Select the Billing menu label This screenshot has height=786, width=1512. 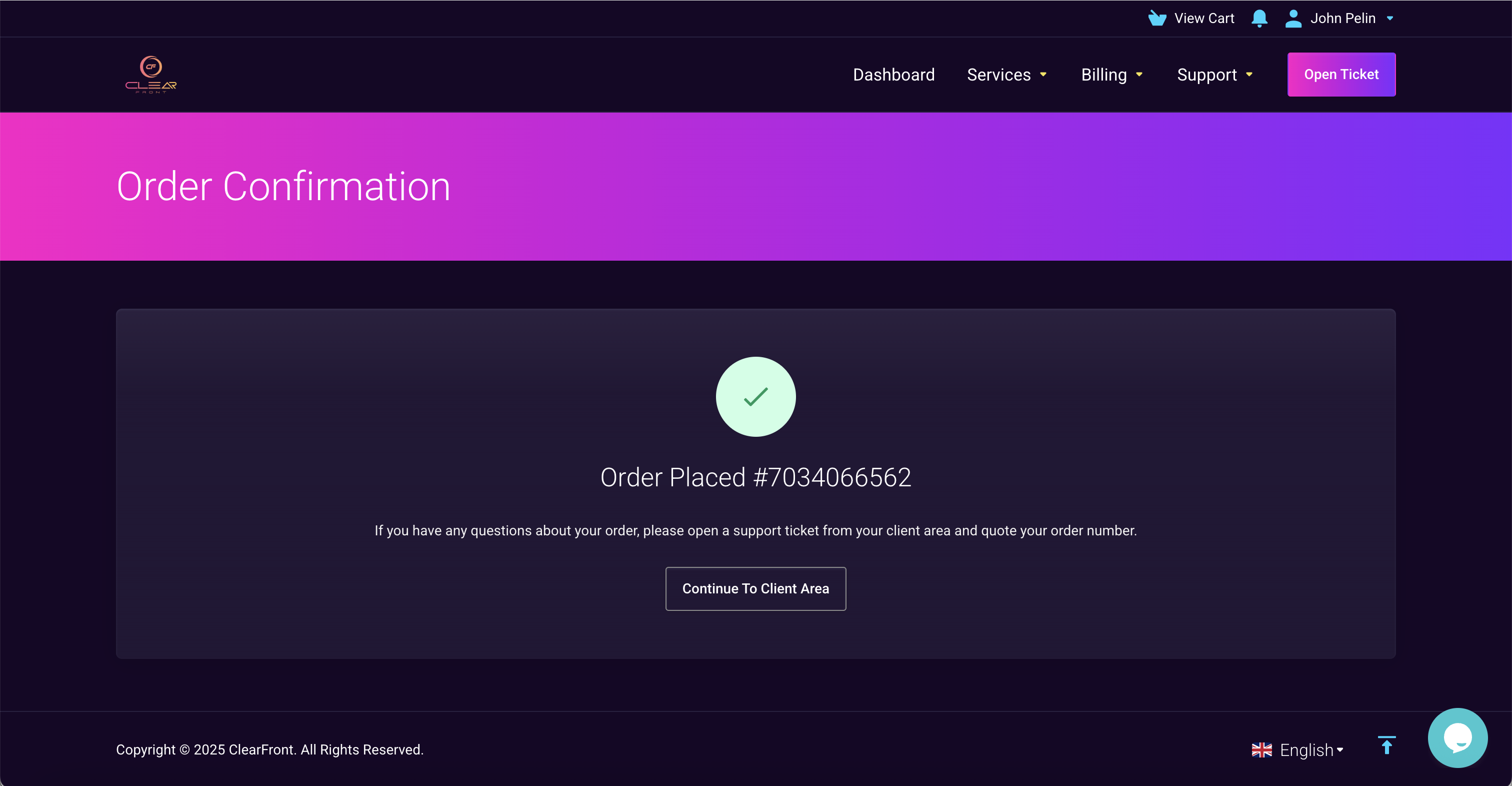(1103, 75)
